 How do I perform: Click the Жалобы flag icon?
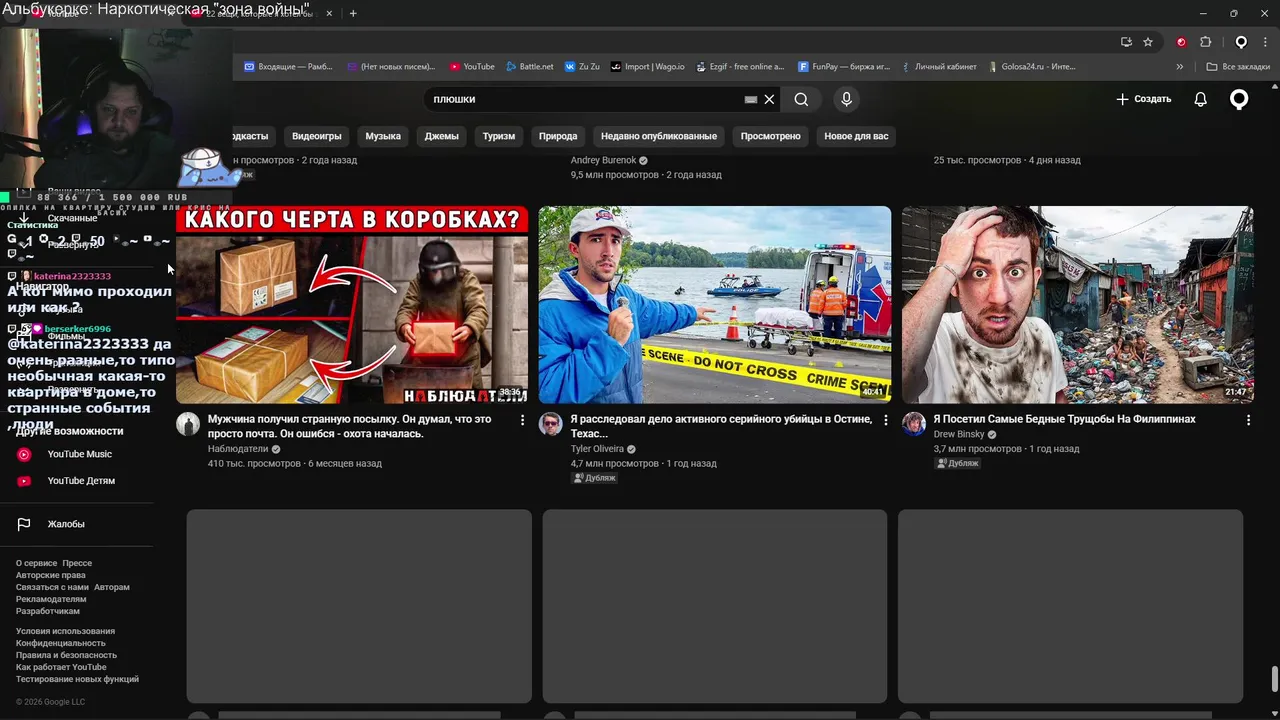click(24, 524)
